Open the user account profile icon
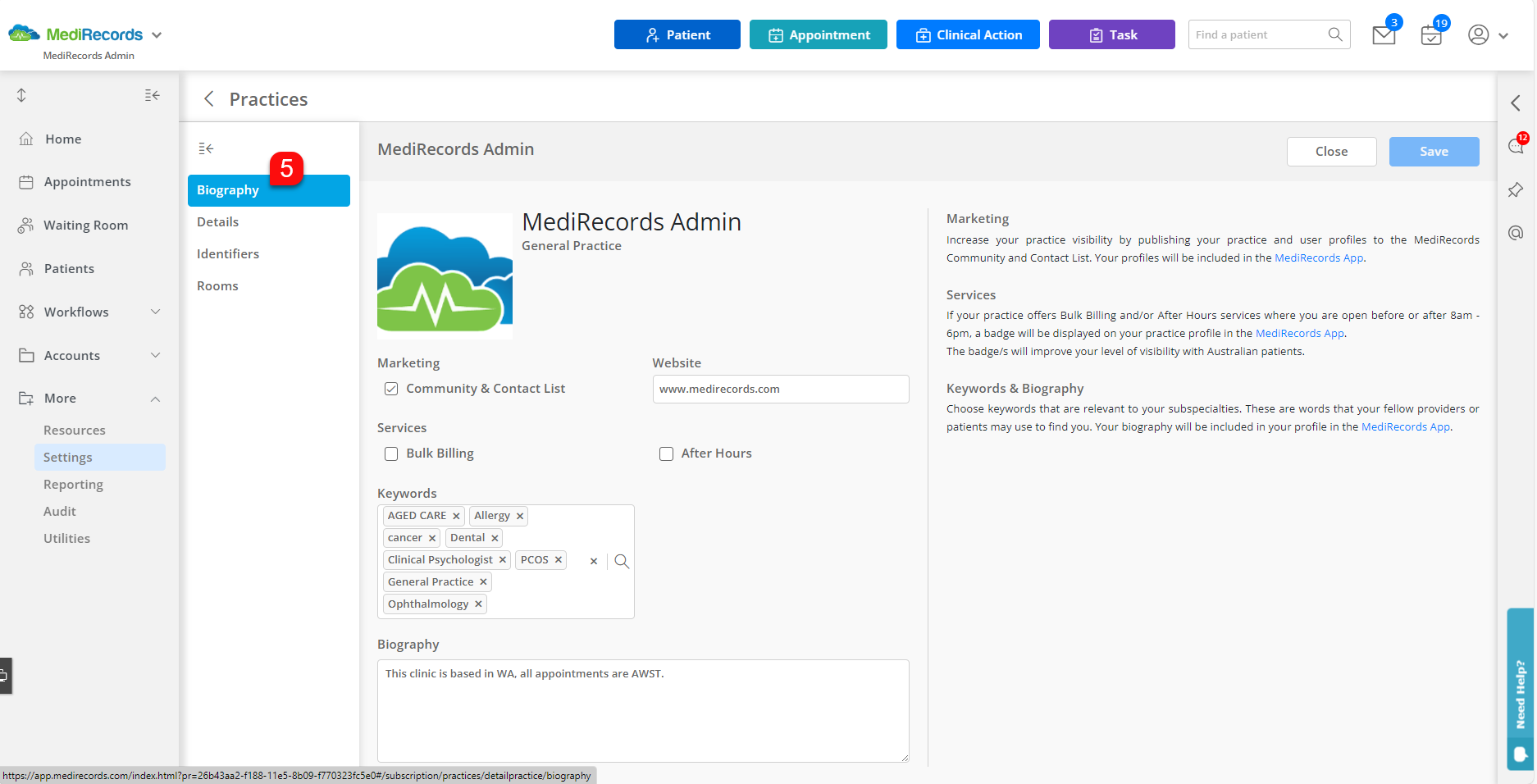 point(1479,34)
